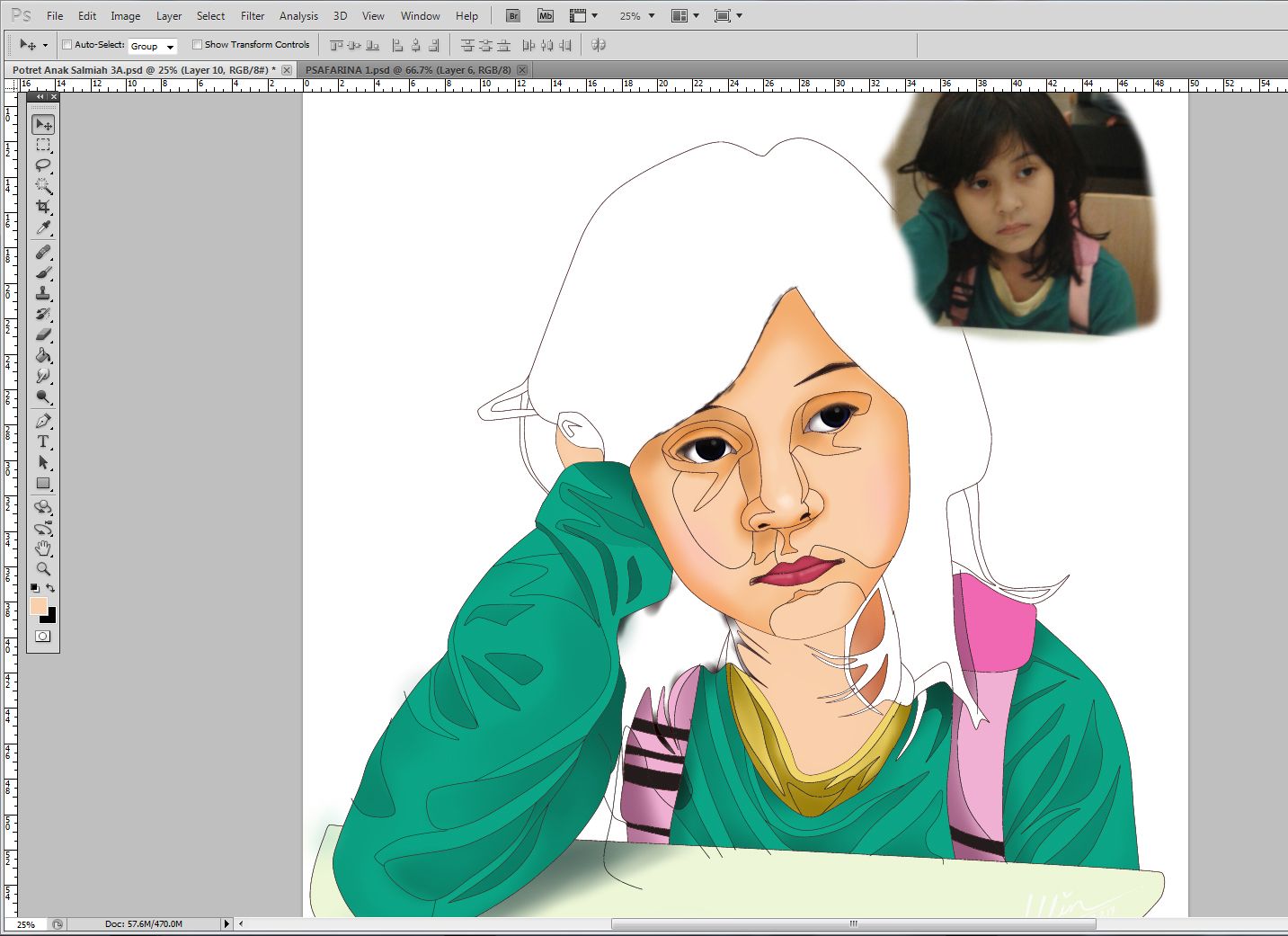
Task: Select the Dodge tool
Action: (x=43, y=397)
